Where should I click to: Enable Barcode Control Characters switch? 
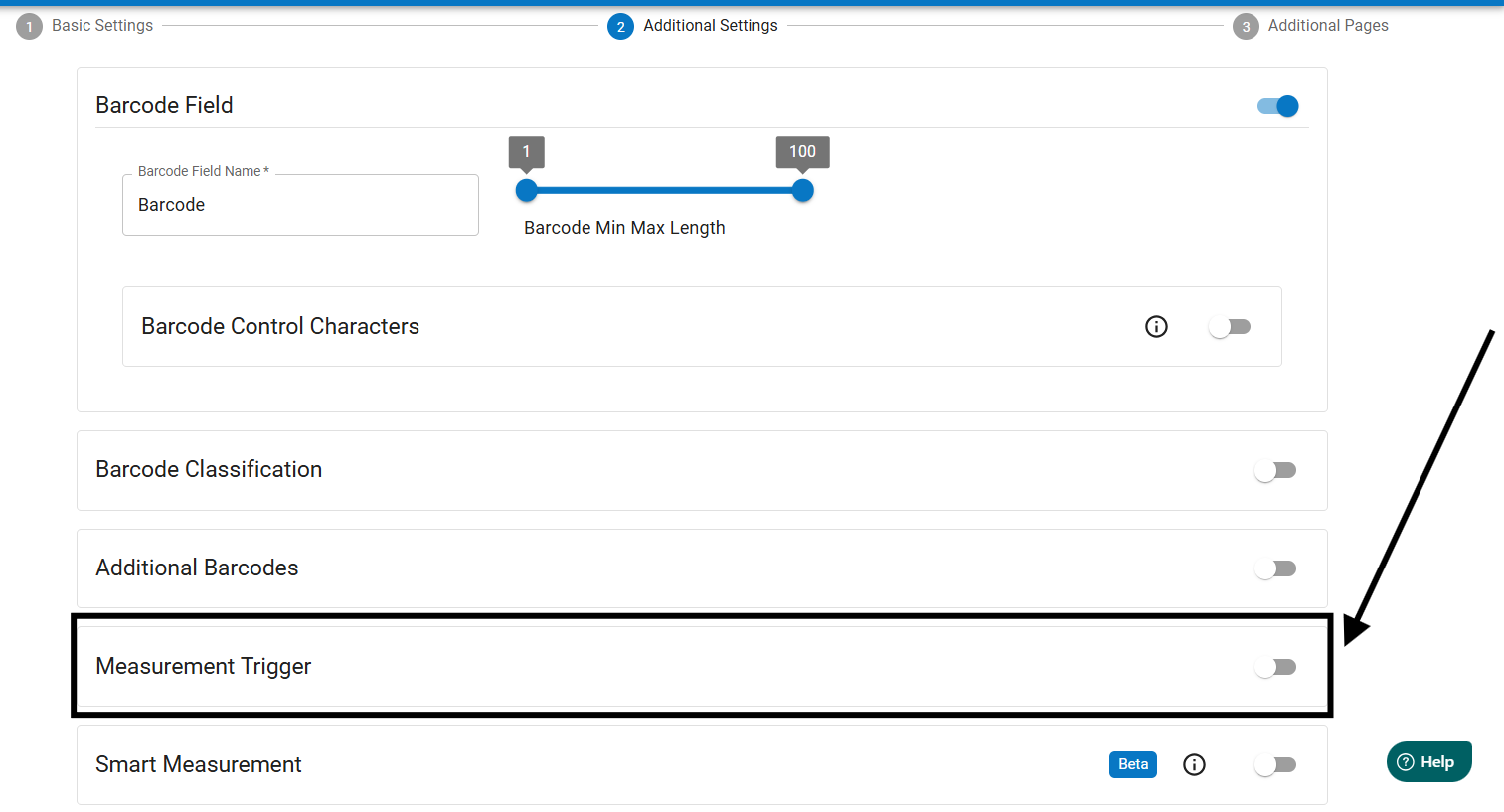pyautogui.click(x=1230, y=327)
